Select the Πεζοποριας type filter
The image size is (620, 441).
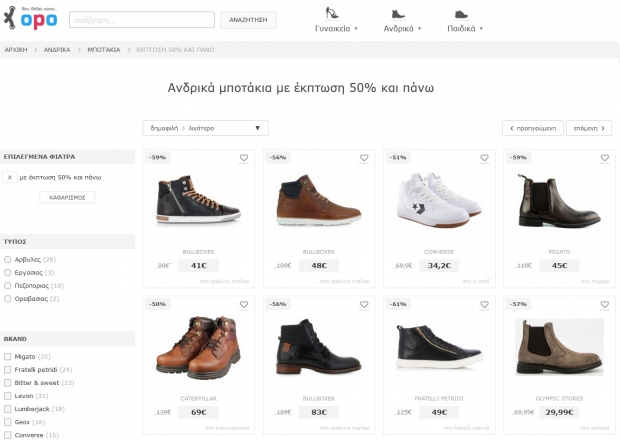7,286
